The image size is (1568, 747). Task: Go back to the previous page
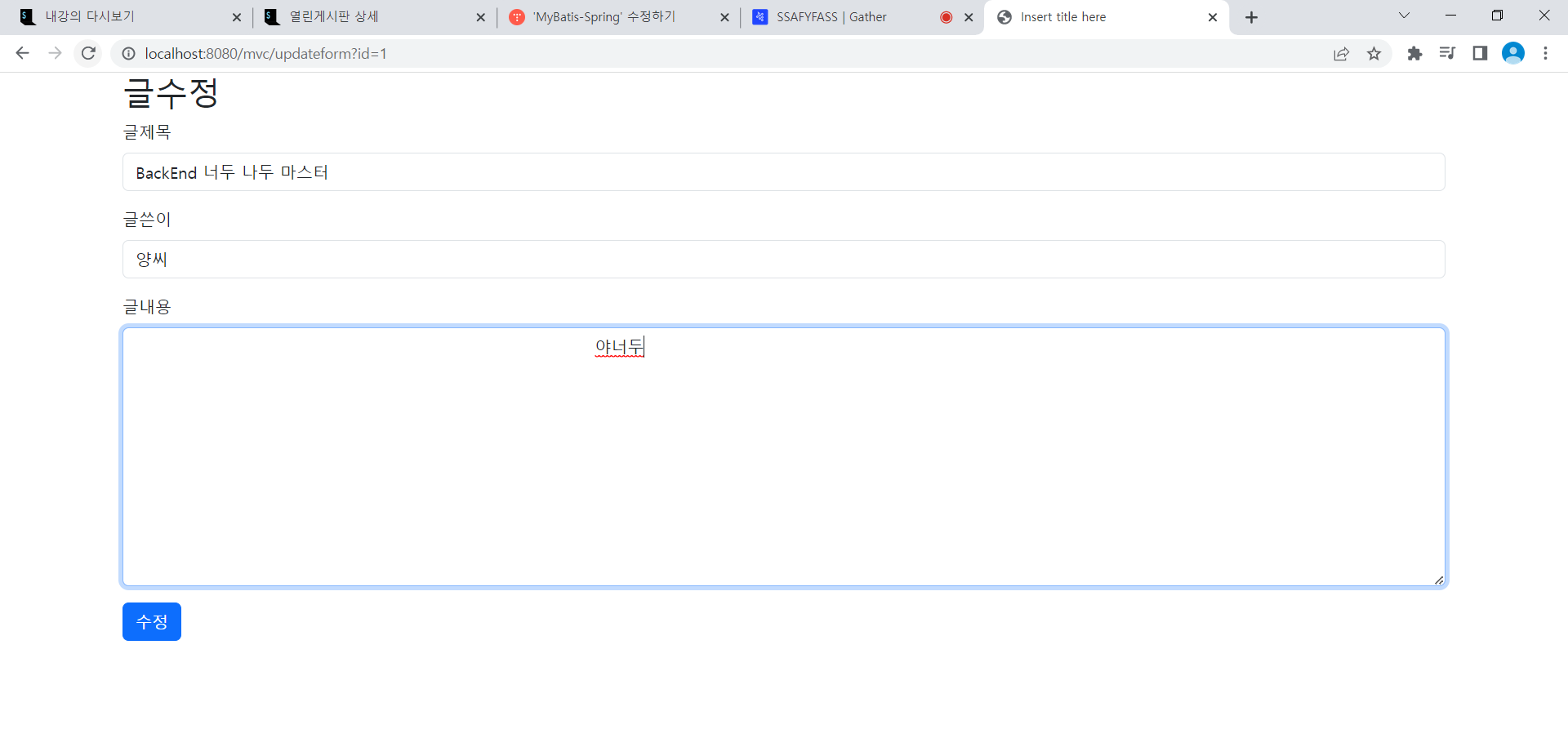23,53
